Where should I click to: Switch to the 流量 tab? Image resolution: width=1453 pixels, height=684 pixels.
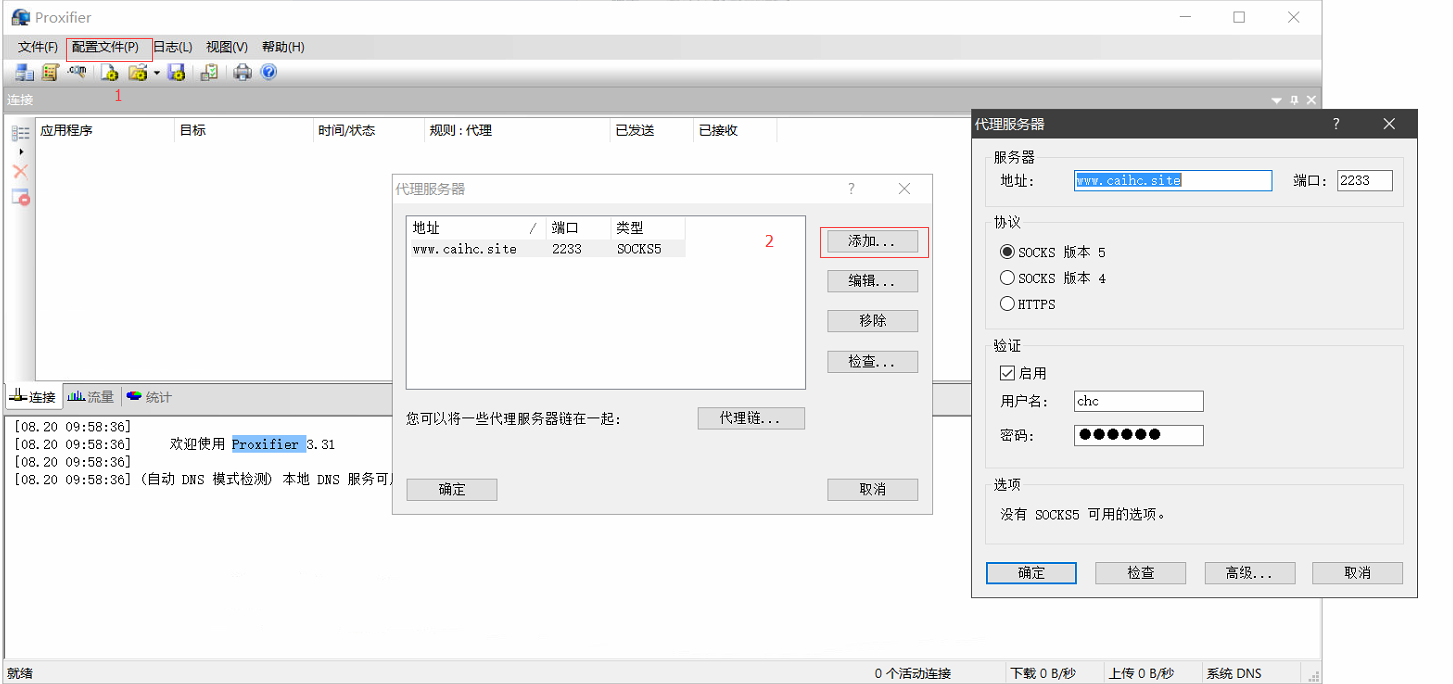tap(91, 397)
